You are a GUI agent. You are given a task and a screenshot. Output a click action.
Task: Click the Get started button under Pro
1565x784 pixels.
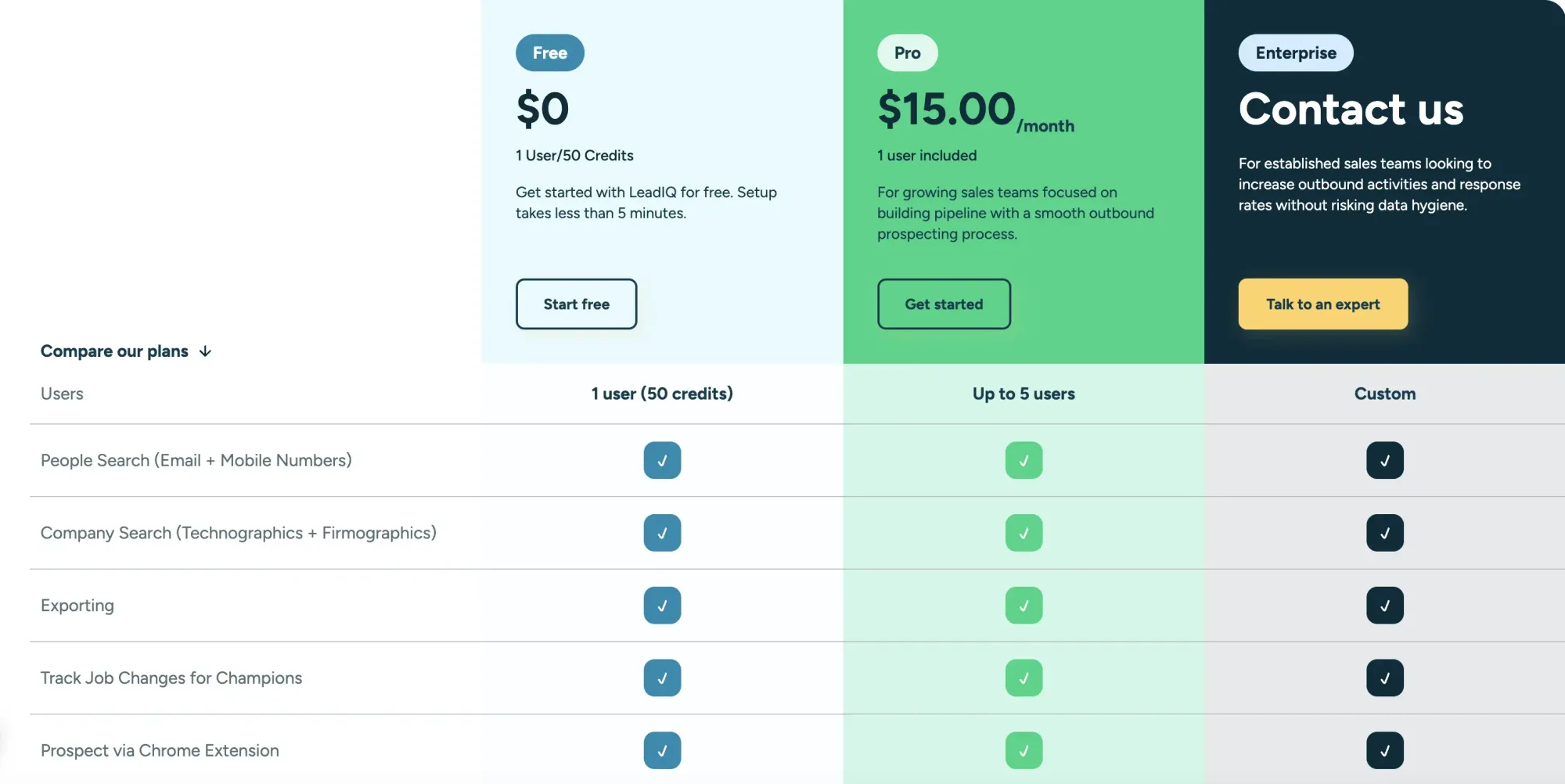944,304
